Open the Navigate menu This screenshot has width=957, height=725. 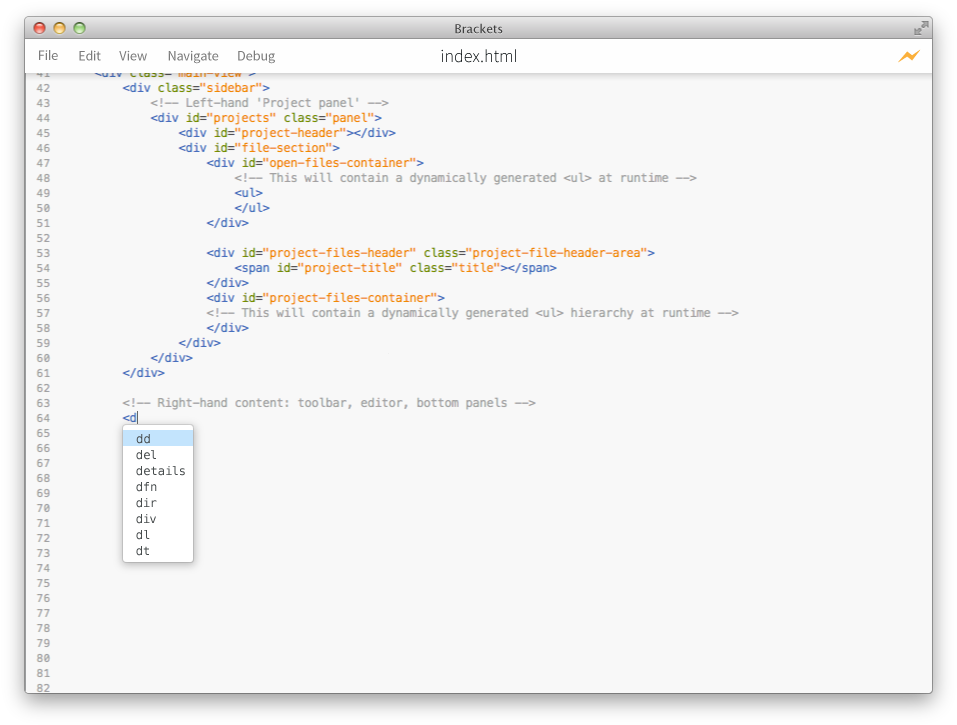click(x=193, y=56)
